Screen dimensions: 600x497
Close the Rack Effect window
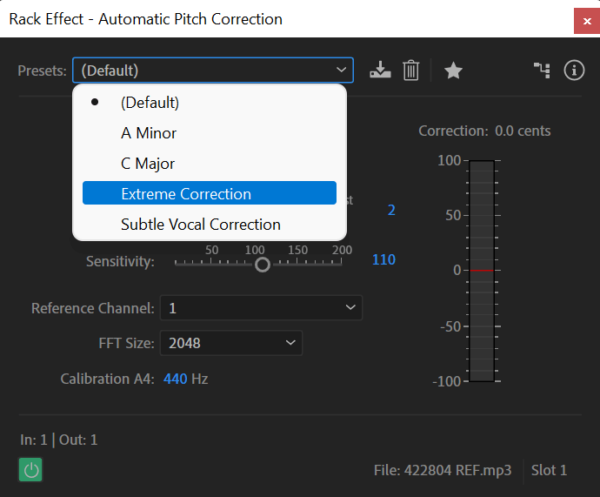point(587,21)
